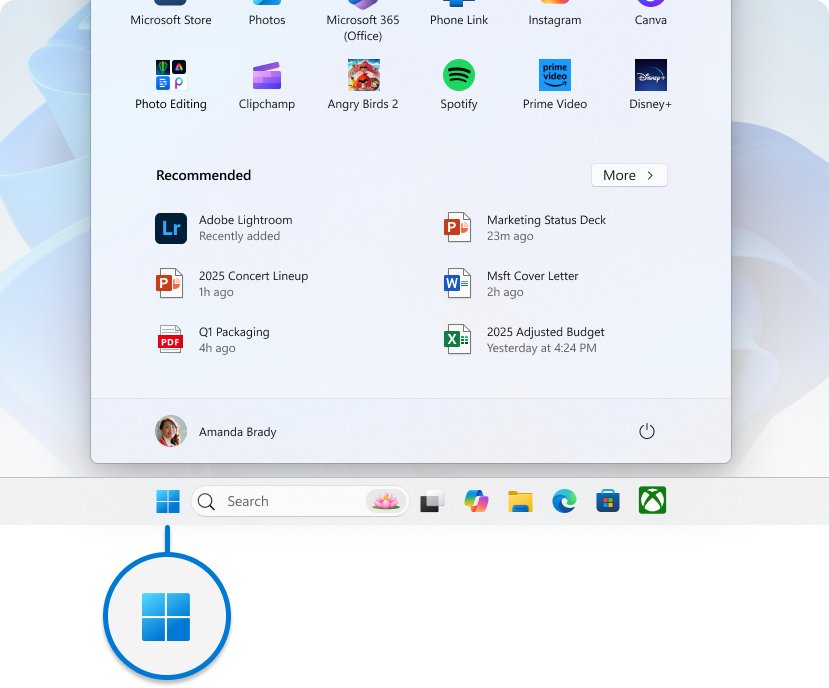Open Canva pinned app label
829x688 pixels.
point(650,20)
